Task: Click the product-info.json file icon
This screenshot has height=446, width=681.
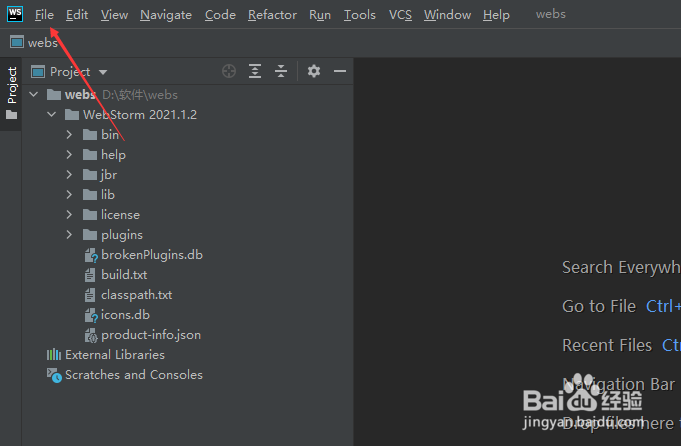Action: (x=91, y=335)
